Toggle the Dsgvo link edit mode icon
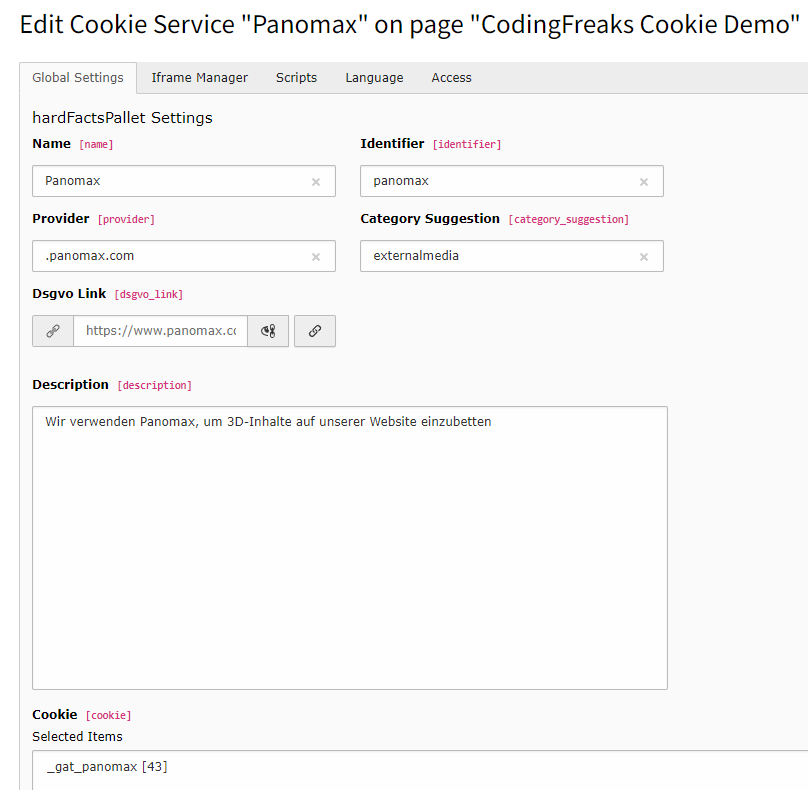Screen dimensions: 808x790 pos(268,331)
